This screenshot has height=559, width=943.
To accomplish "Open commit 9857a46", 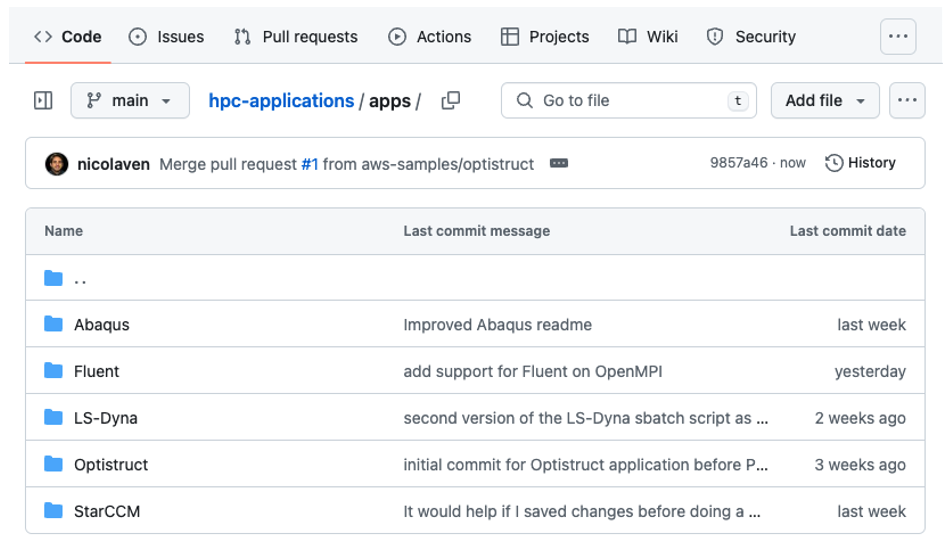I will tap(739, 163).
